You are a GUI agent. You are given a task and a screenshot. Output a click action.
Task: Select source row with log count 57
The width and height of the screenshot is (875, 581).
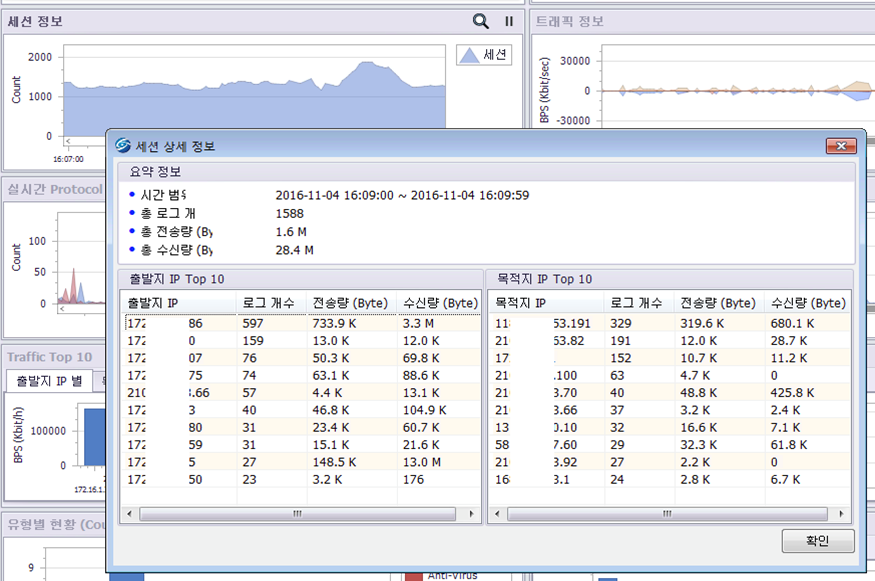[x=302, y=392]
